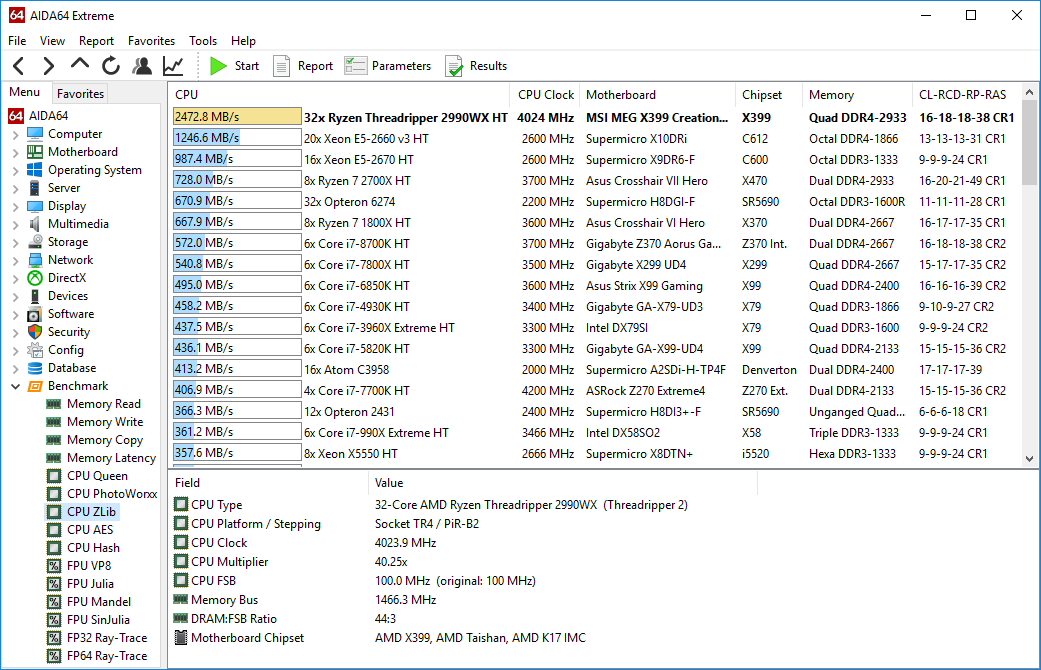
Task: Click the Back navigation arrow
Action: pyautogui.click(x=19, y=66)
